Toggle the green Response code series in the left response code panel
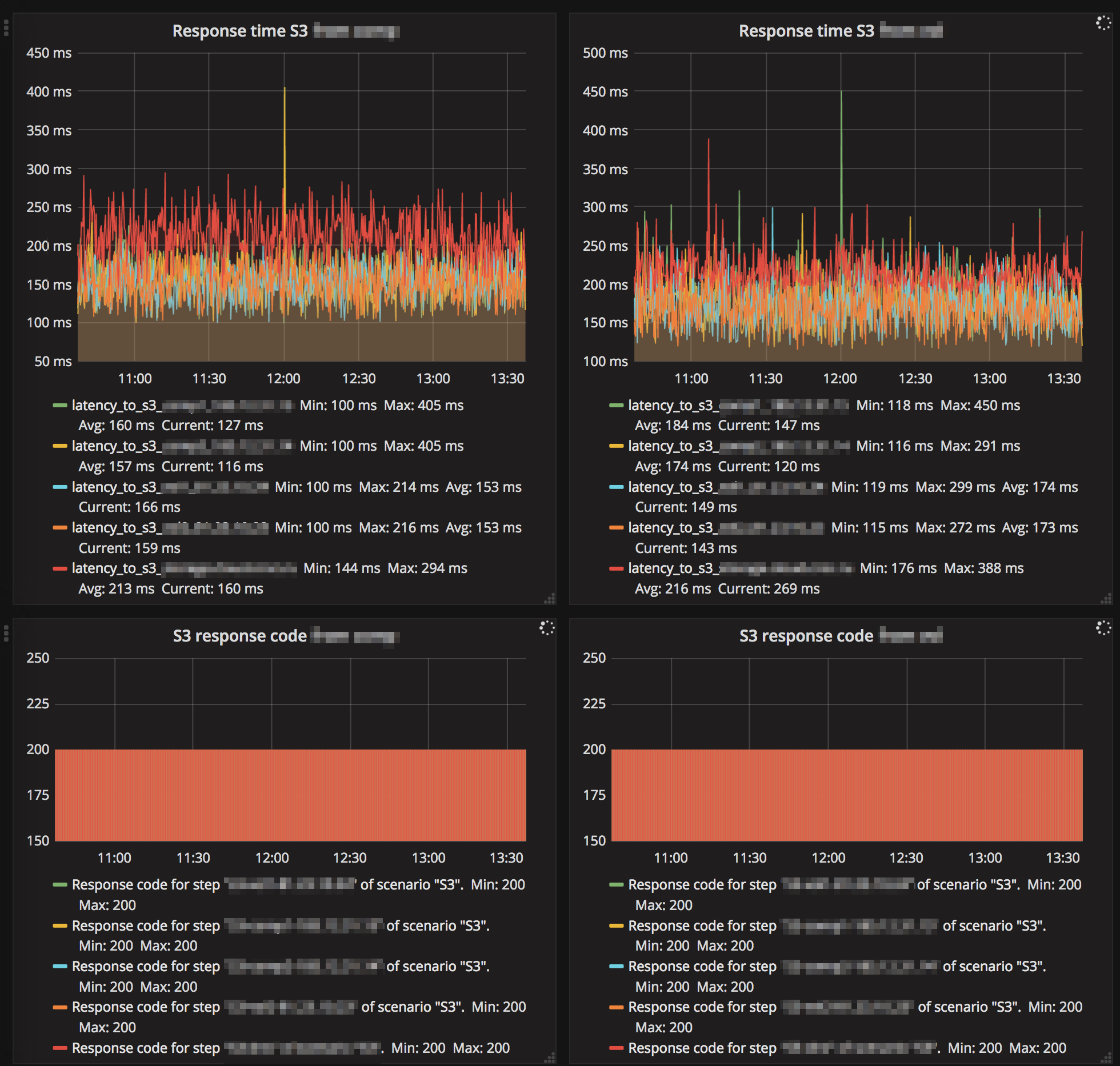Screen dimensions: 1120x1066 (x=267, y=885)
